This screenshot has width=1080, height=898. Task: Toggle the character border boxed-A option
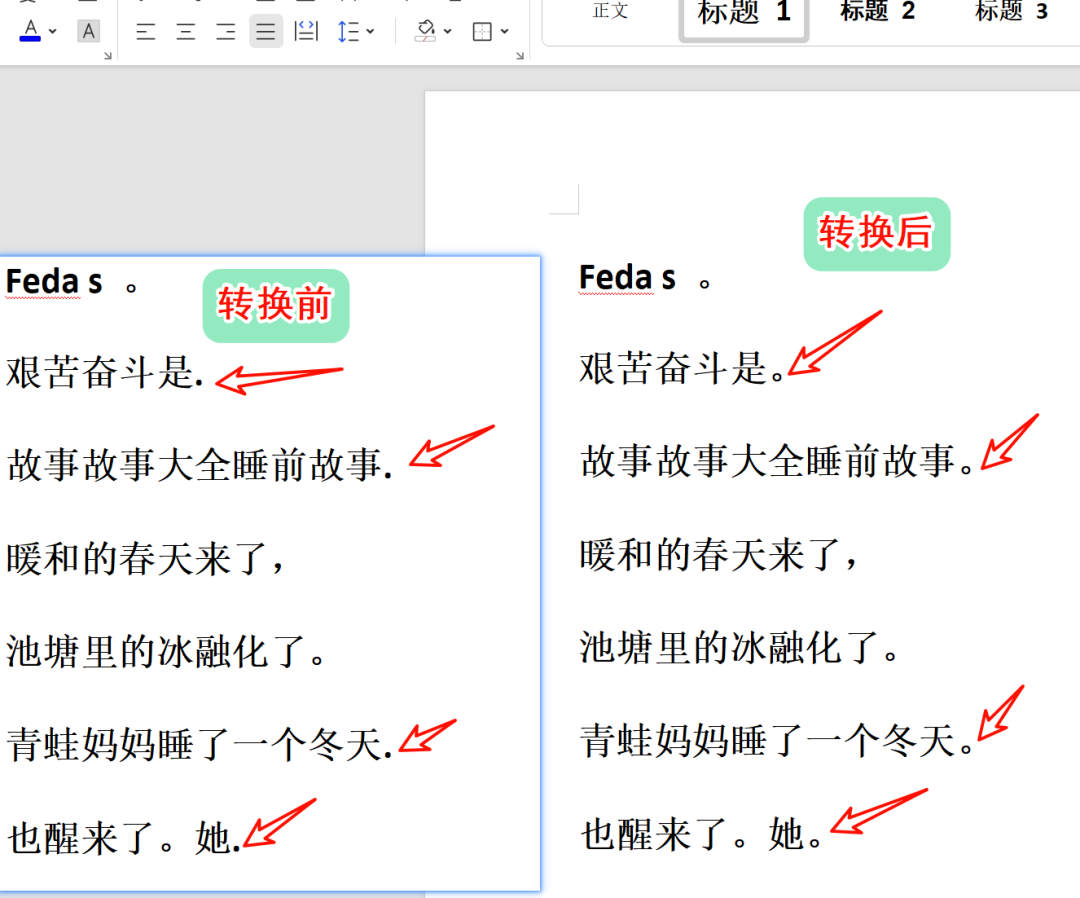click(88, 31)
